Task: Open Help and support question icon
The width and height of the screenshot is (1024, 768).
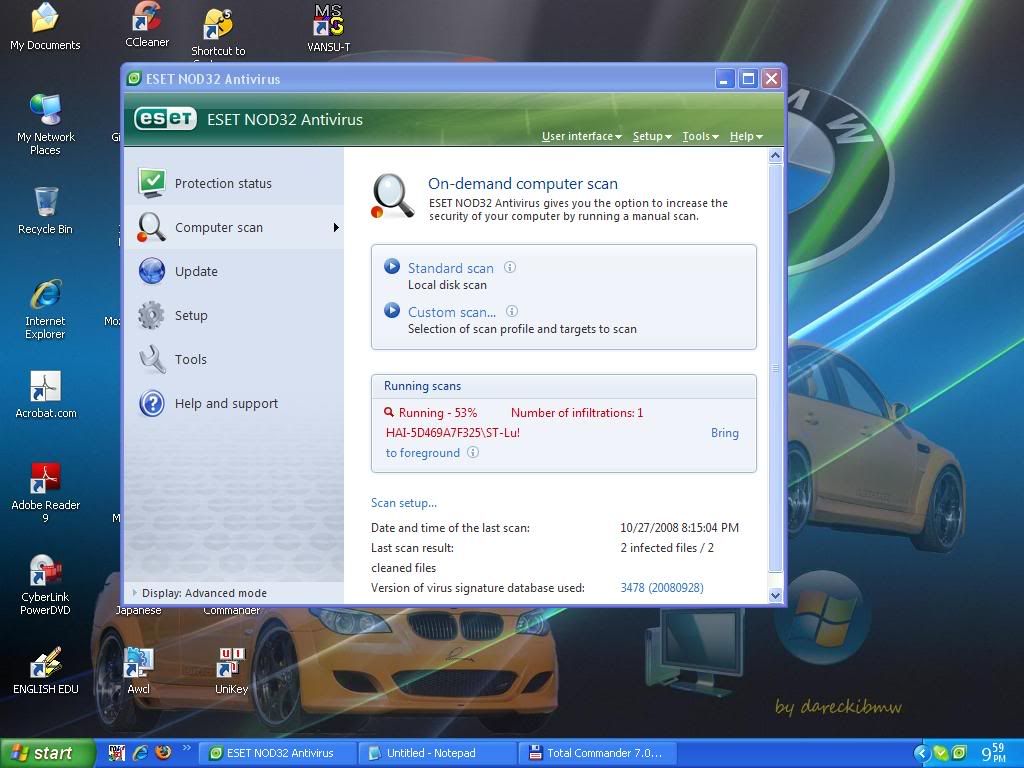Action: [152, 404]
